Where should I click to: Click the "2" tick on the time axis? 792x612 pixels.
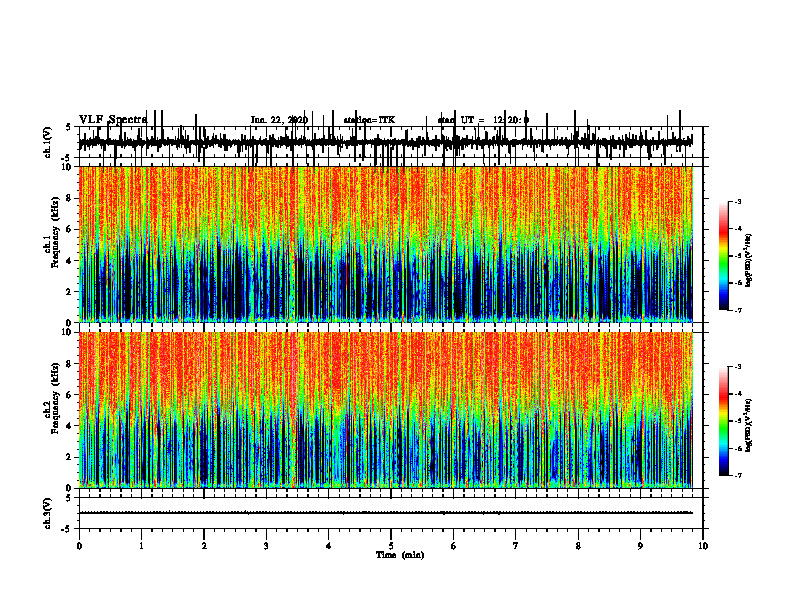click(x=204, y=546)
